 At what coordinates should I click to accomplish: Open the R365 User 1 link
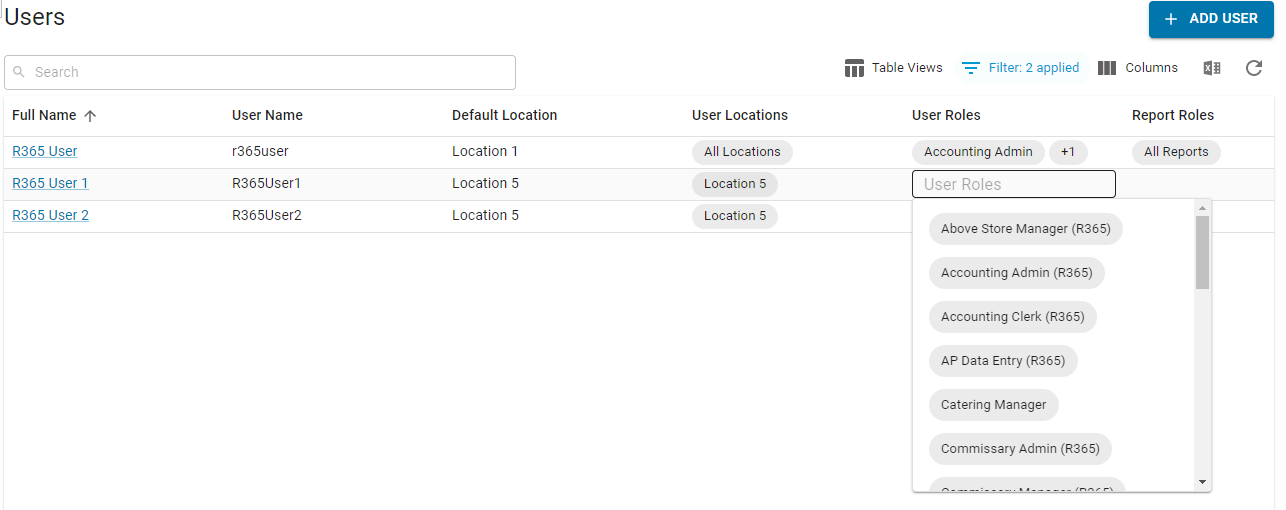[50, 183]
